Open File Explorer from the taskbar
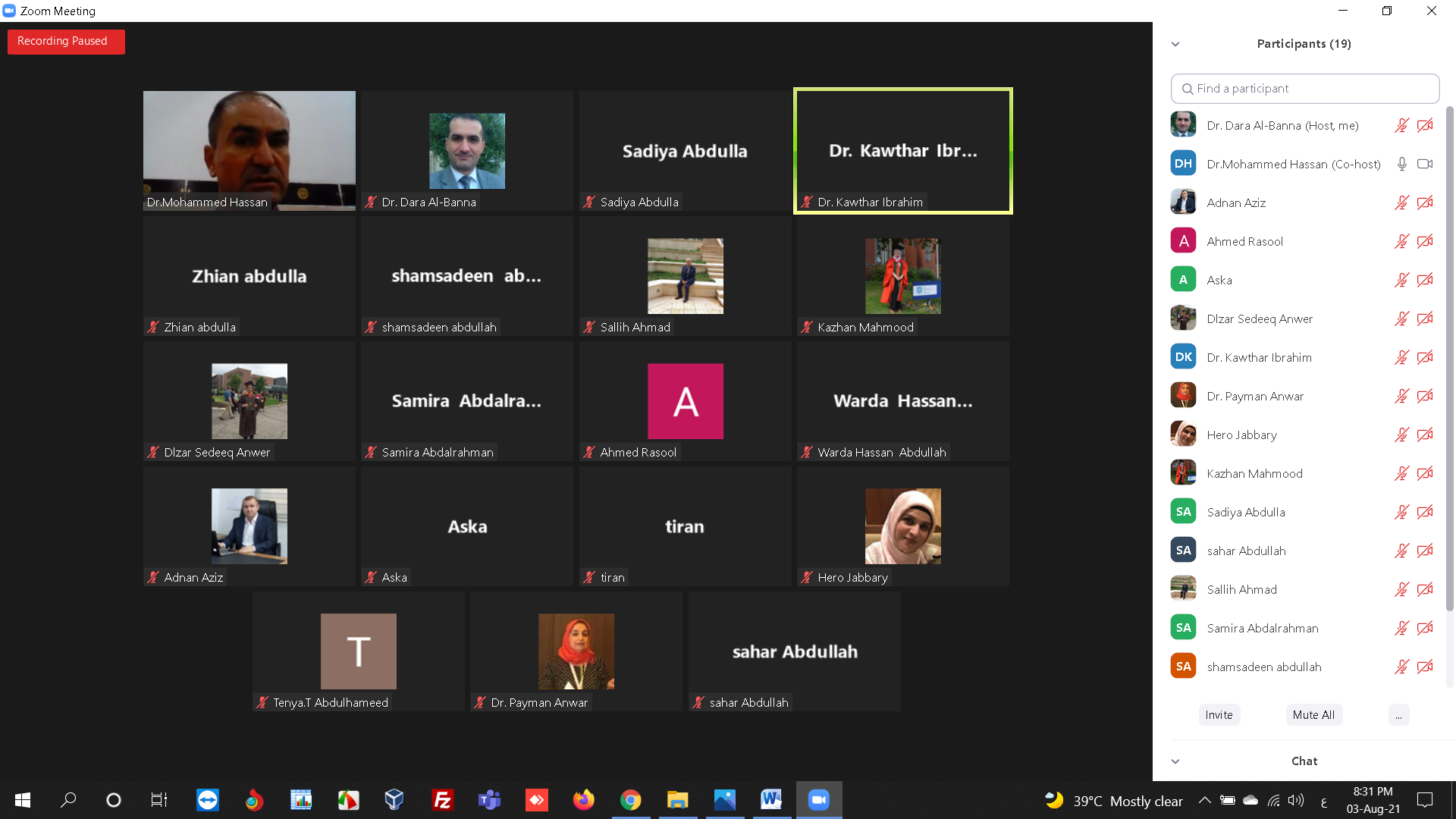The width and height of the screenshot is (1456, 819). pyautogui.click(x=677, y=800)
